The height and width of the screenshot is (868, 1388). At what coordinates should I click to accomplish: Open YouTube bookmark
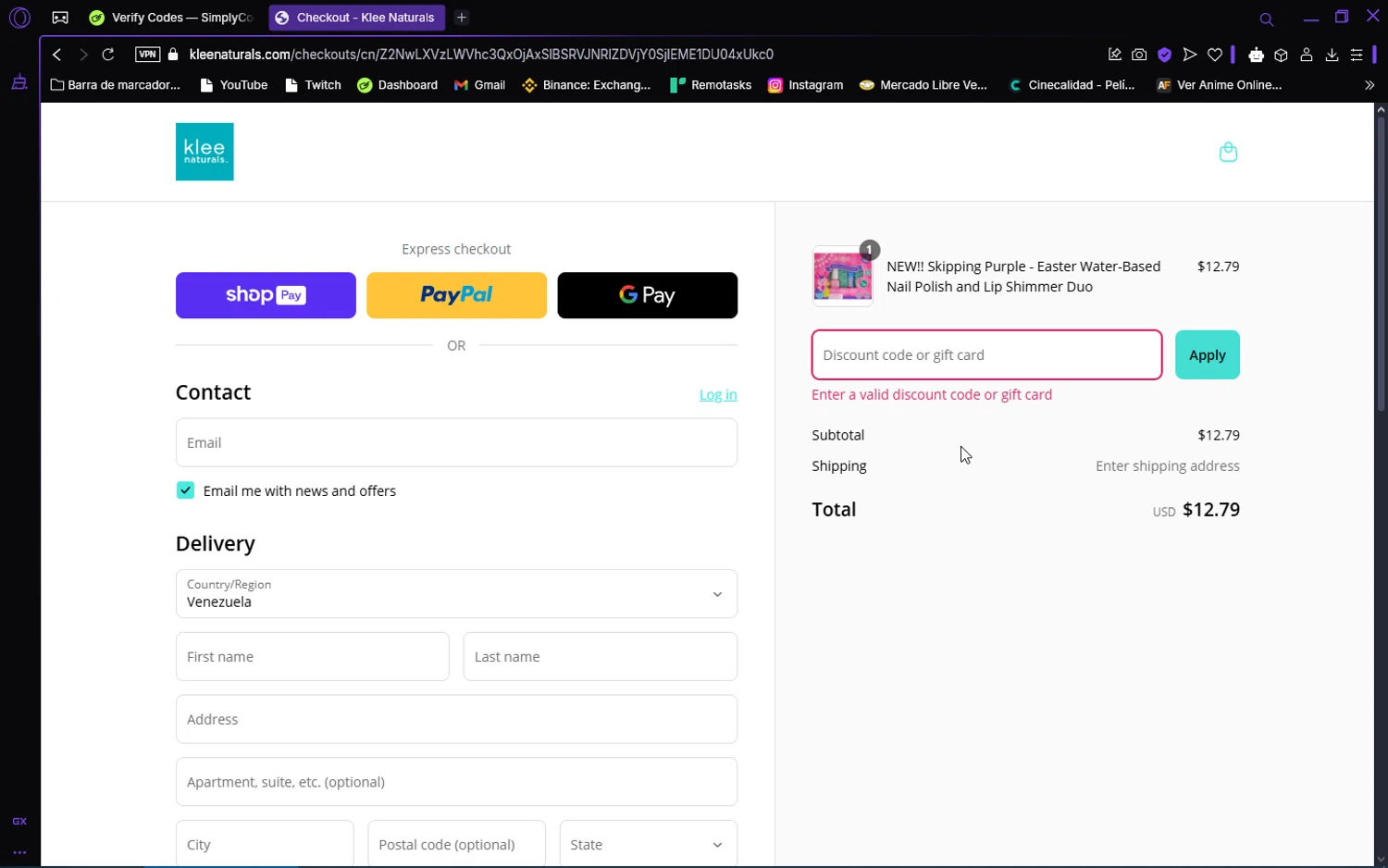click(x=234, y=85)
